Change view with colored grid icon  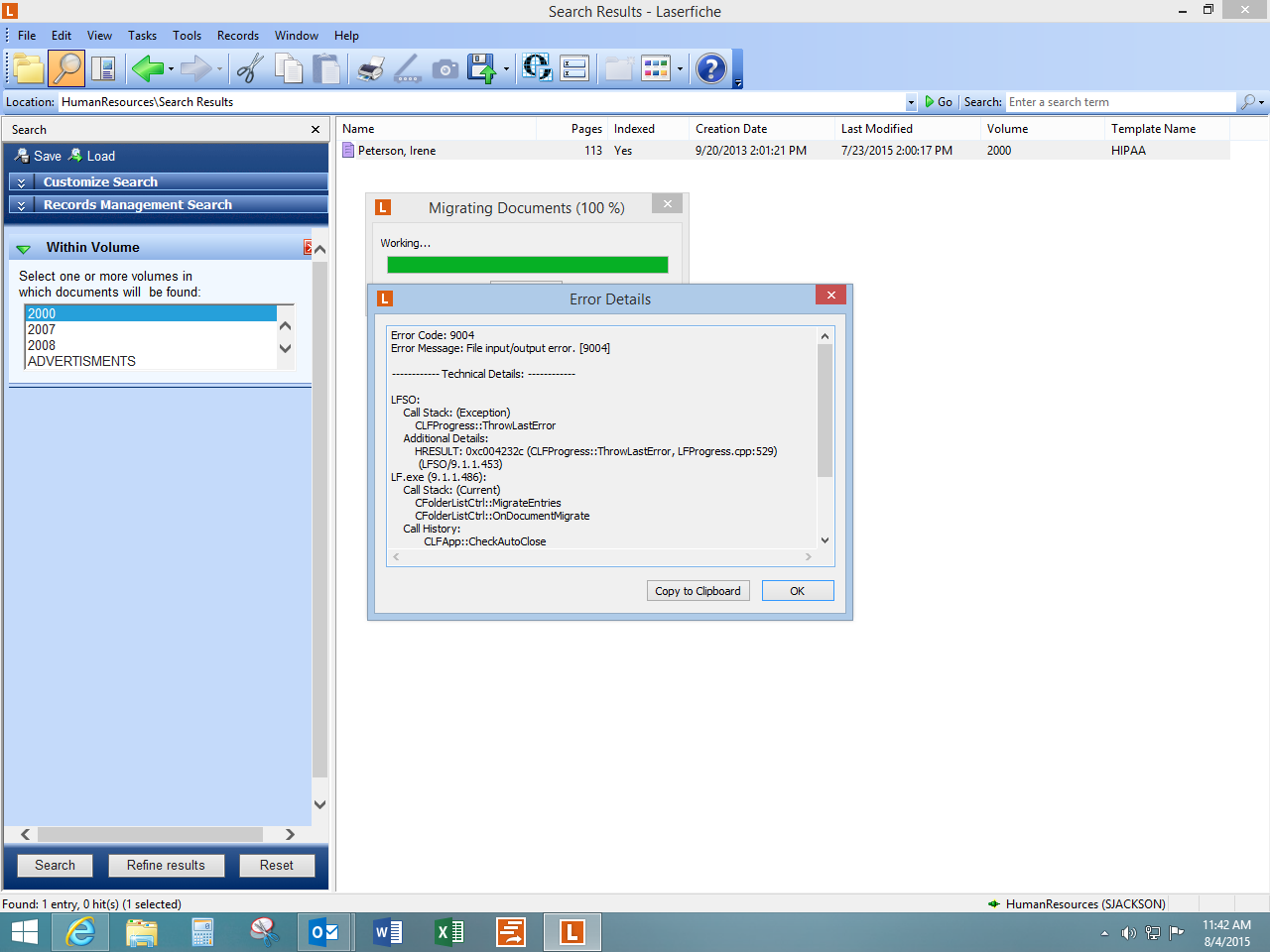656,68
